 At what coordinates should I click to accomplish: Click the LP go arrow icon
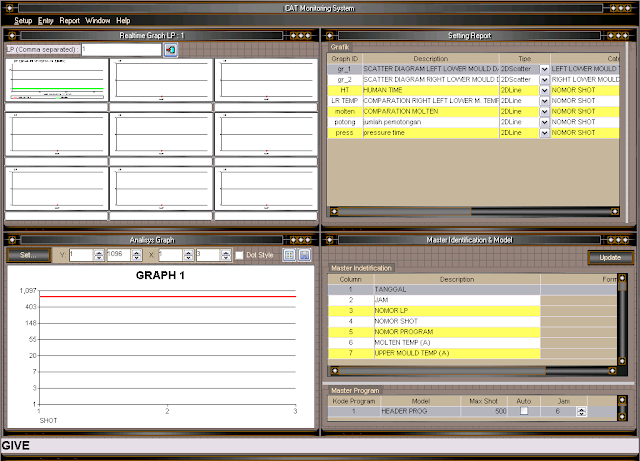(171, 50)
